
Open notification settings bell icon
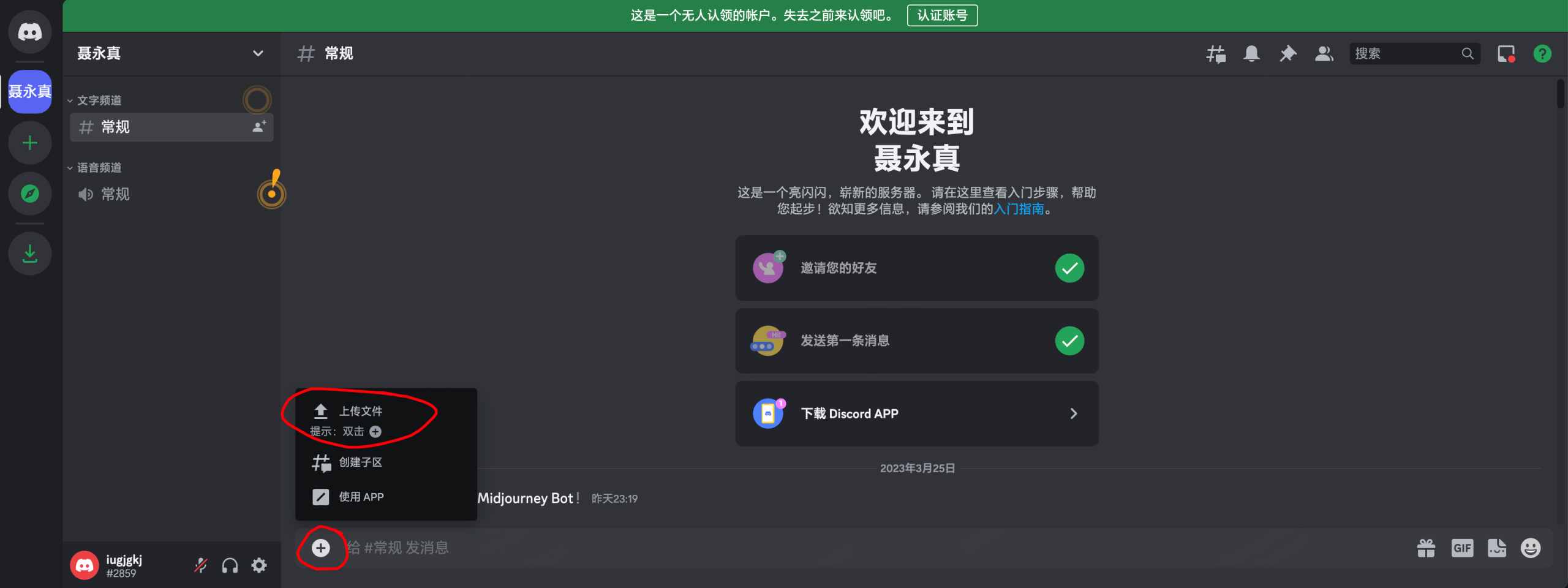point(1251,54)
